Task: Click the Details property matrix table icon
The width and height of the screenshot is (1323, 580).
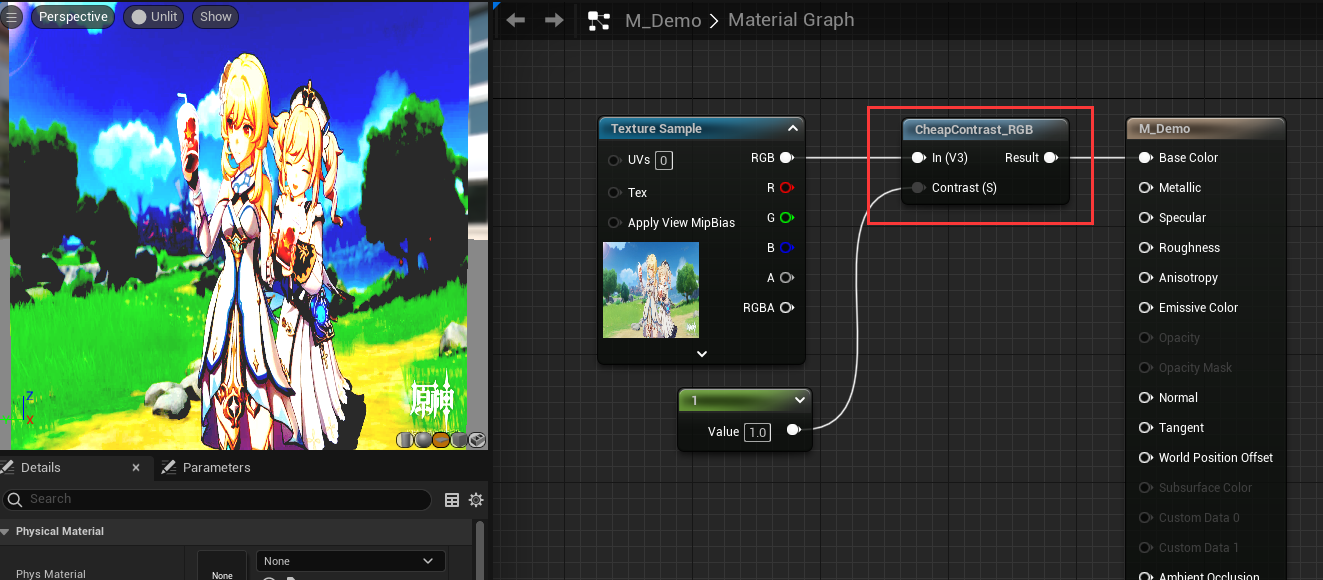Action: 452,500
